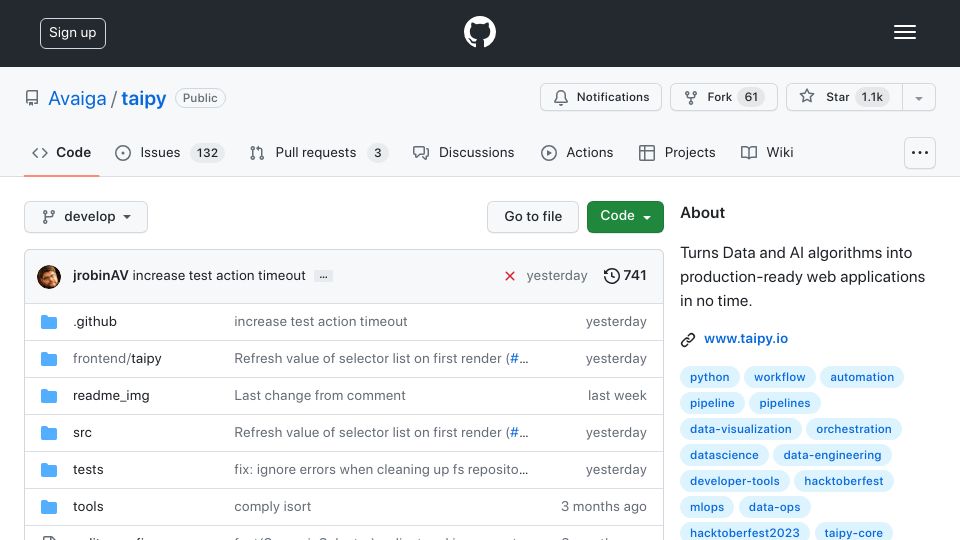This screenshot has height=540, width=960.
Task: Click the pipeline topic tag
Action: (x=712, y=403)
